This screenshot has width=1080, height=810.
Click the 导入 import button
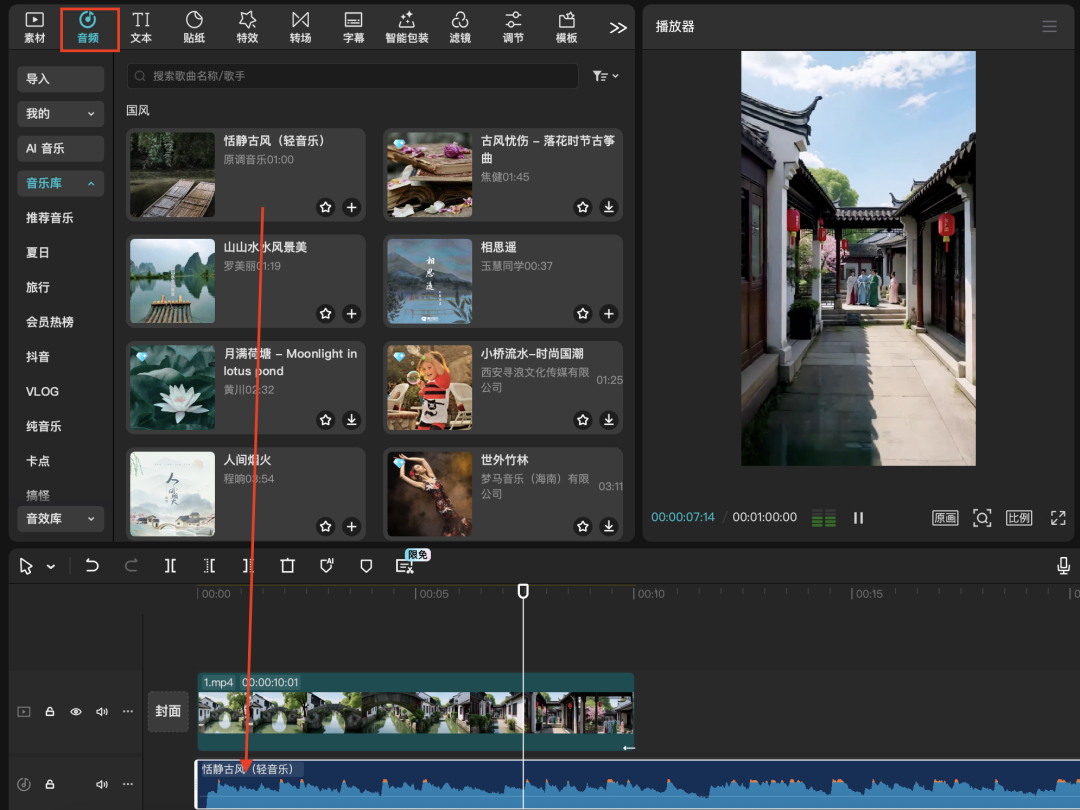(61, 79)
